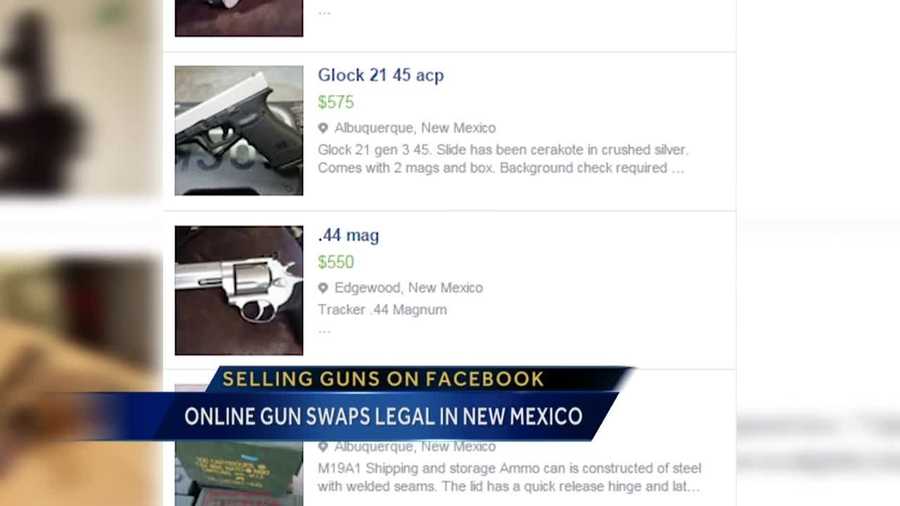900x506 pixels.
Task: Expand the truncated Glock 21 gen 3 description
Action: [677, 168]
